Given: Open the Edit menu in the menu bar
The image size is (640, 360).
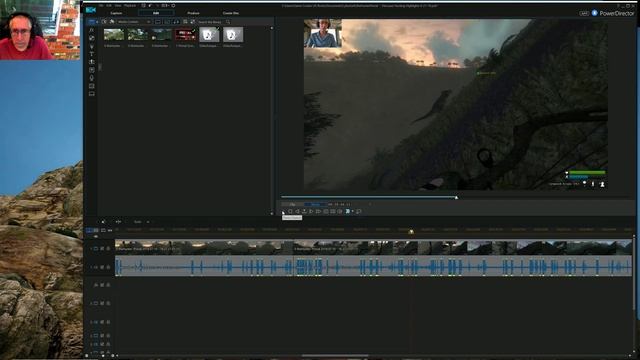Looking at the screenshot, I should (x=109, y=6).
